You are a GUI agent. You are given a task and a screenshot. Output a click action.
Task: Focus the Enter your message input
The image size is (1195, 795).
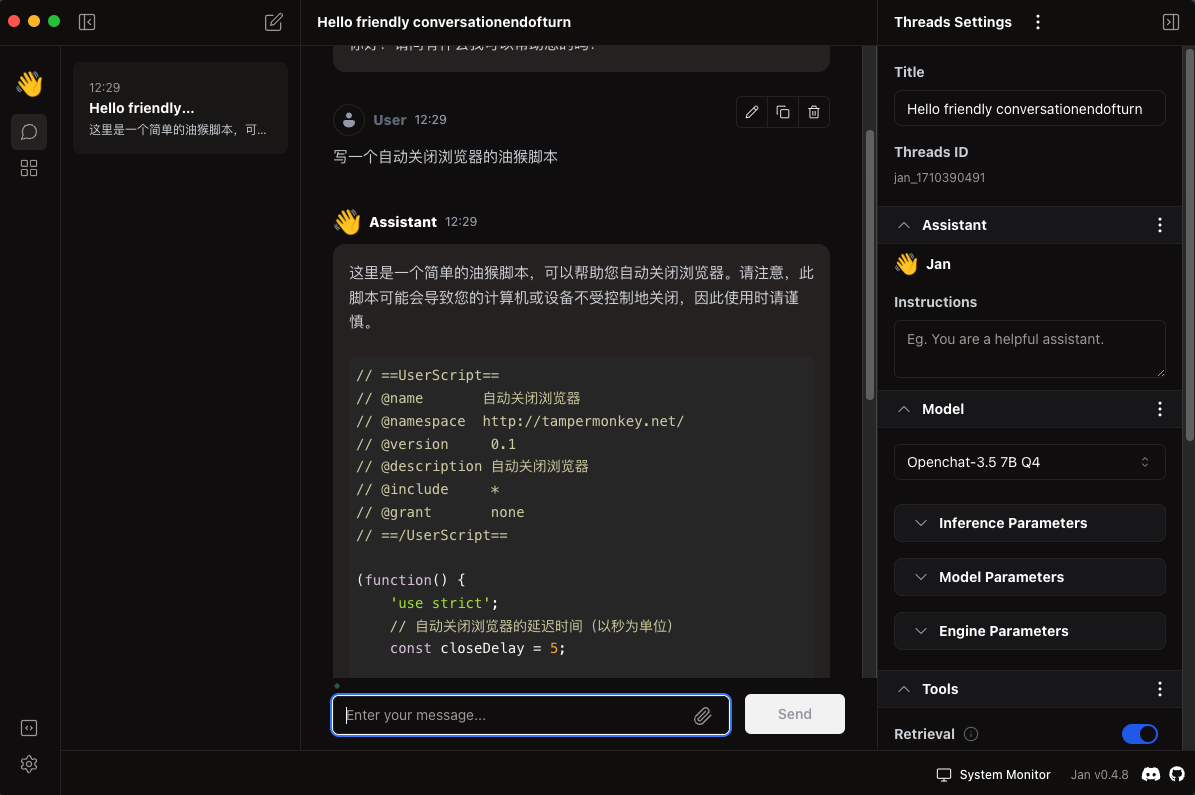point(530,715)
